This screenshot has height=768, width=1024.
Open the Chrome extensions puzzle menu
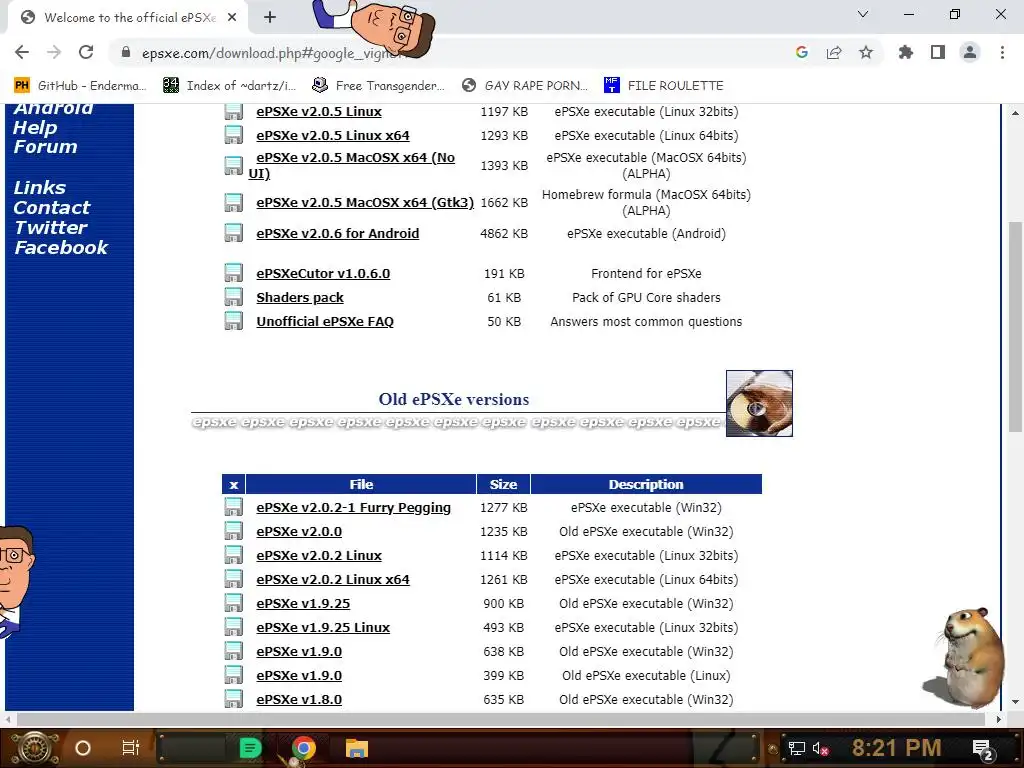pos(906,52)
